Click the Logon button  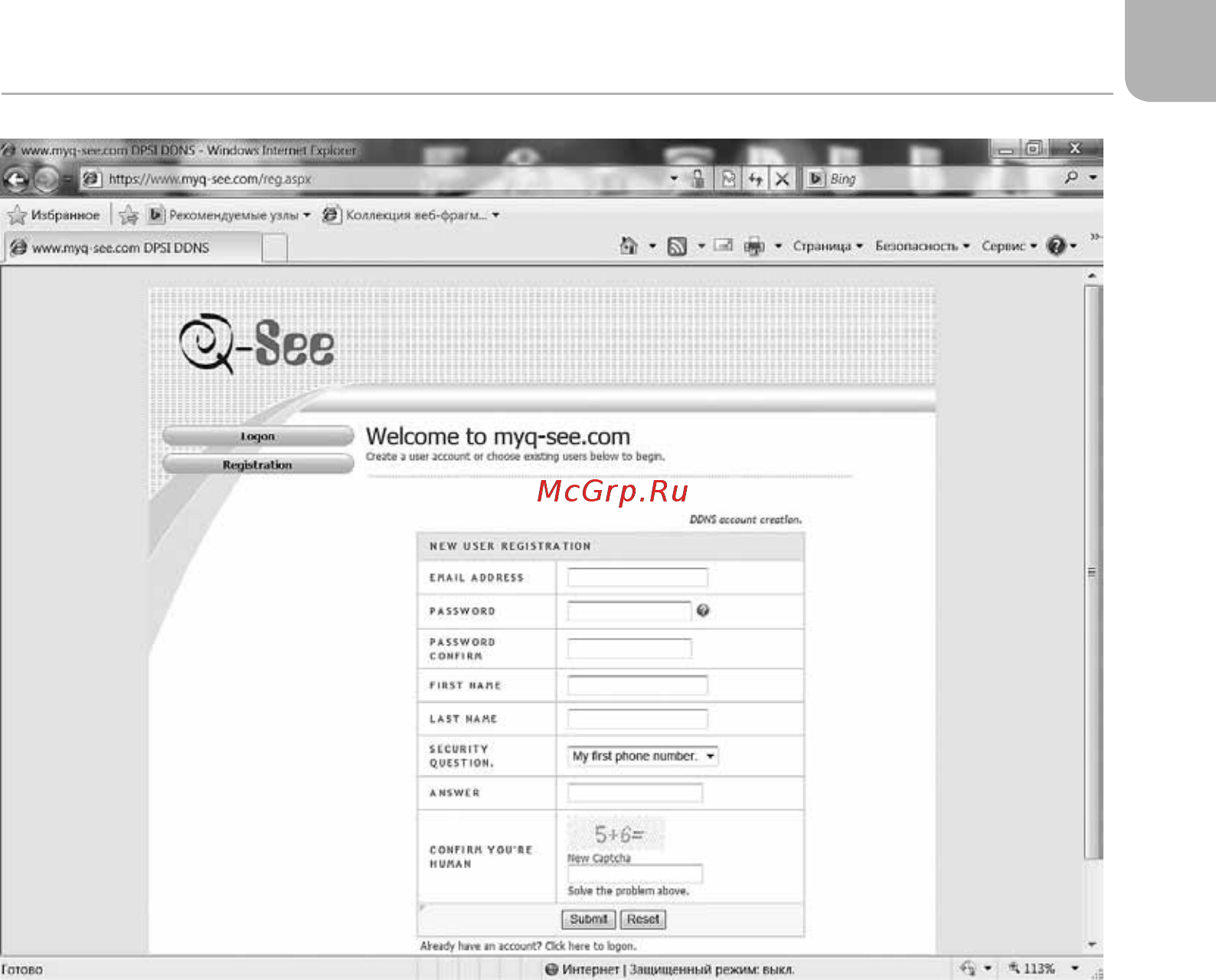click(258, 436)
